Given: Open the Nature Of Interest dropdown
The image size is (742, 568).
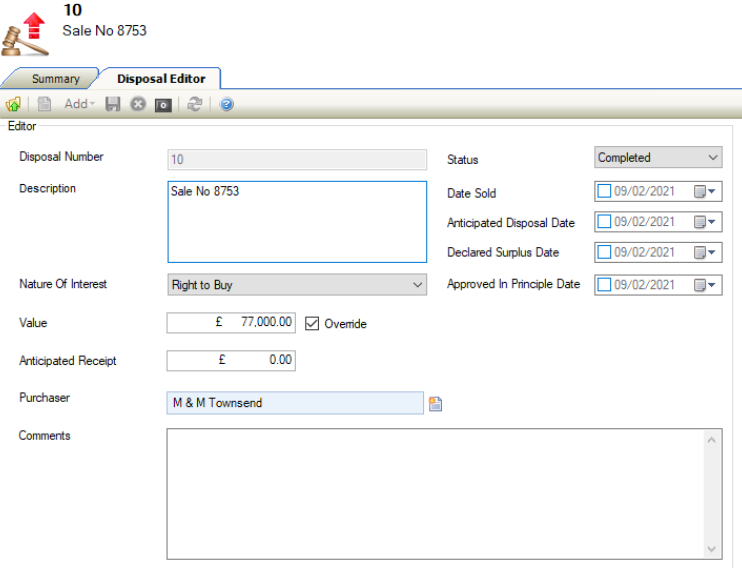Looking at the screenshot, I should point(417,285).
